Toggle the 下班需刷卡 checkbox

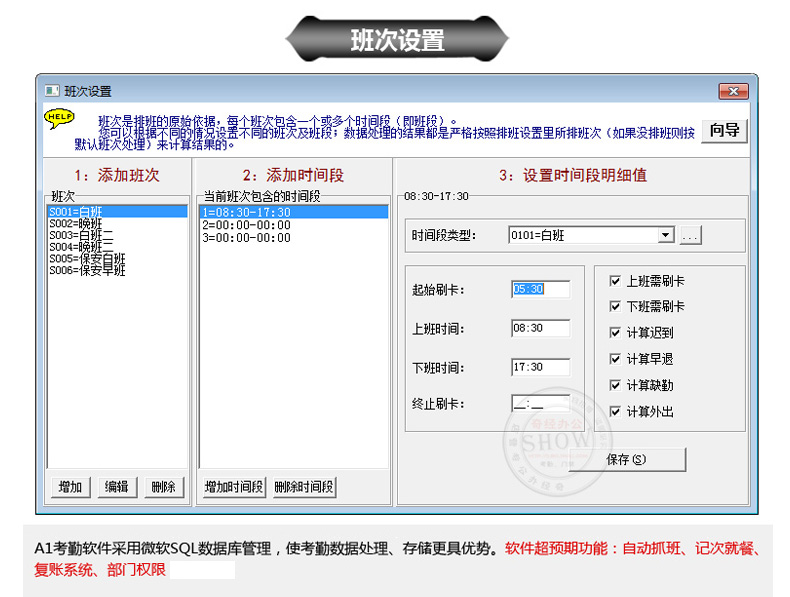(x=615, y=307)
